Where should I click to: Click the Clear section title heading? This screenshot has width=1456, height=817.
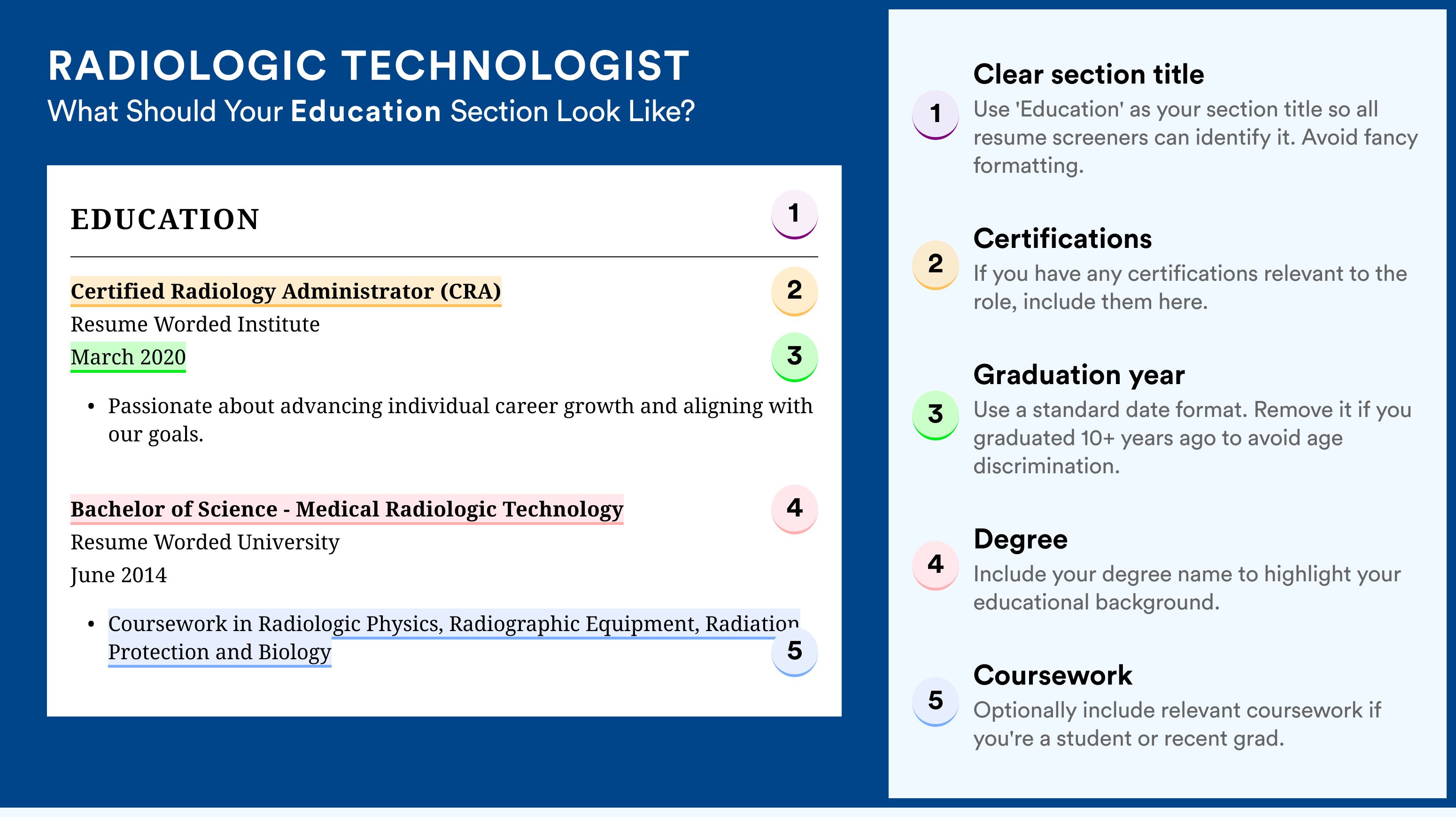click(x=1088, y=74)
